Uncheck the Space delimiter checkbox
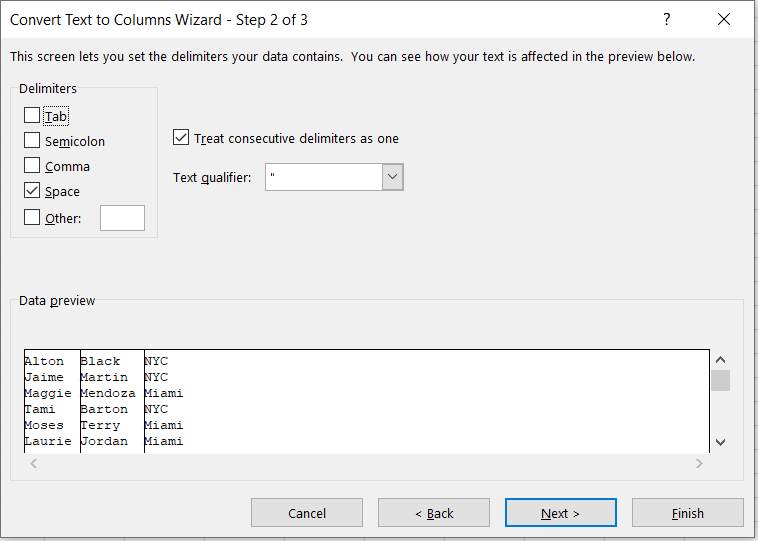 tap(32, 191)
